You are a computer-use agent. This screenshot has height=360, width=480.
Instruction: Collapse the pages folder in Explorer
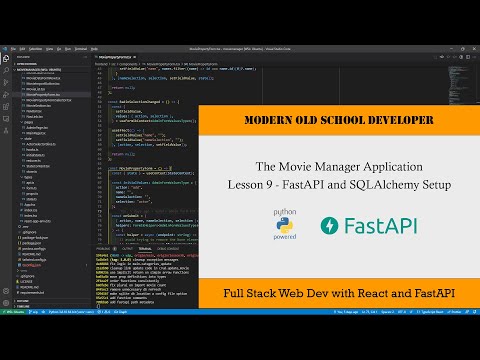[29, 122]
